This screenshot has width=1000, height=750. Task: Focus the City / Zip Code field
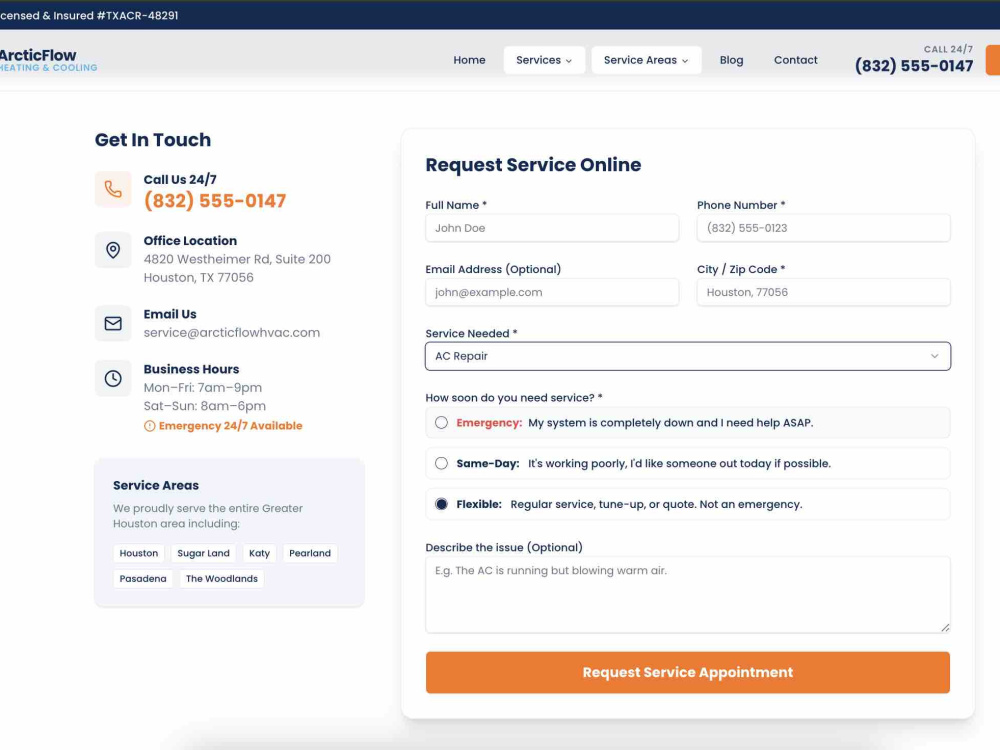[823, 293]
